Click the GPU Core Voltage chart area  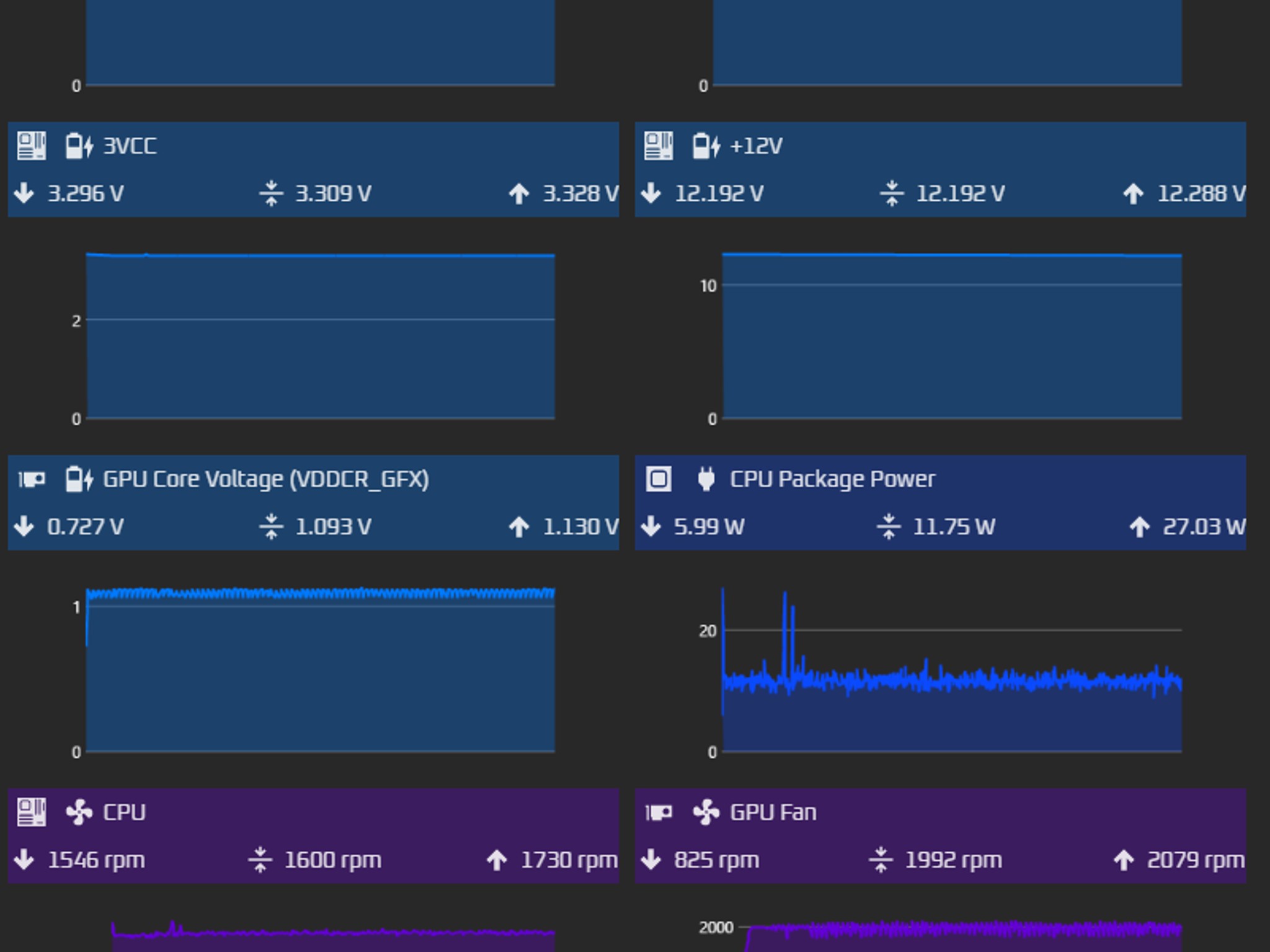point(320,669)
